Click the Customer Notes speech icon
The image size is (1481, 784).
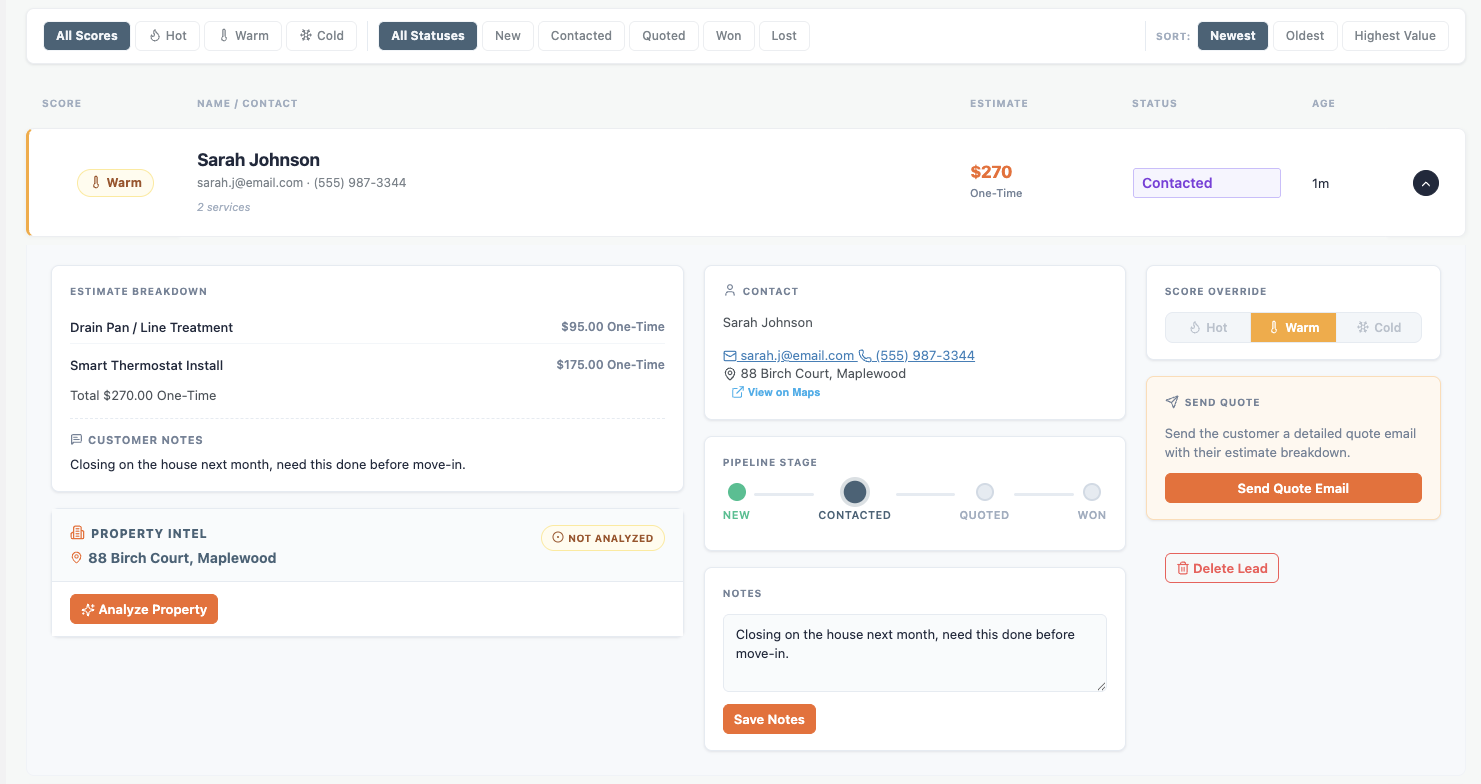[x=77, y=440]
